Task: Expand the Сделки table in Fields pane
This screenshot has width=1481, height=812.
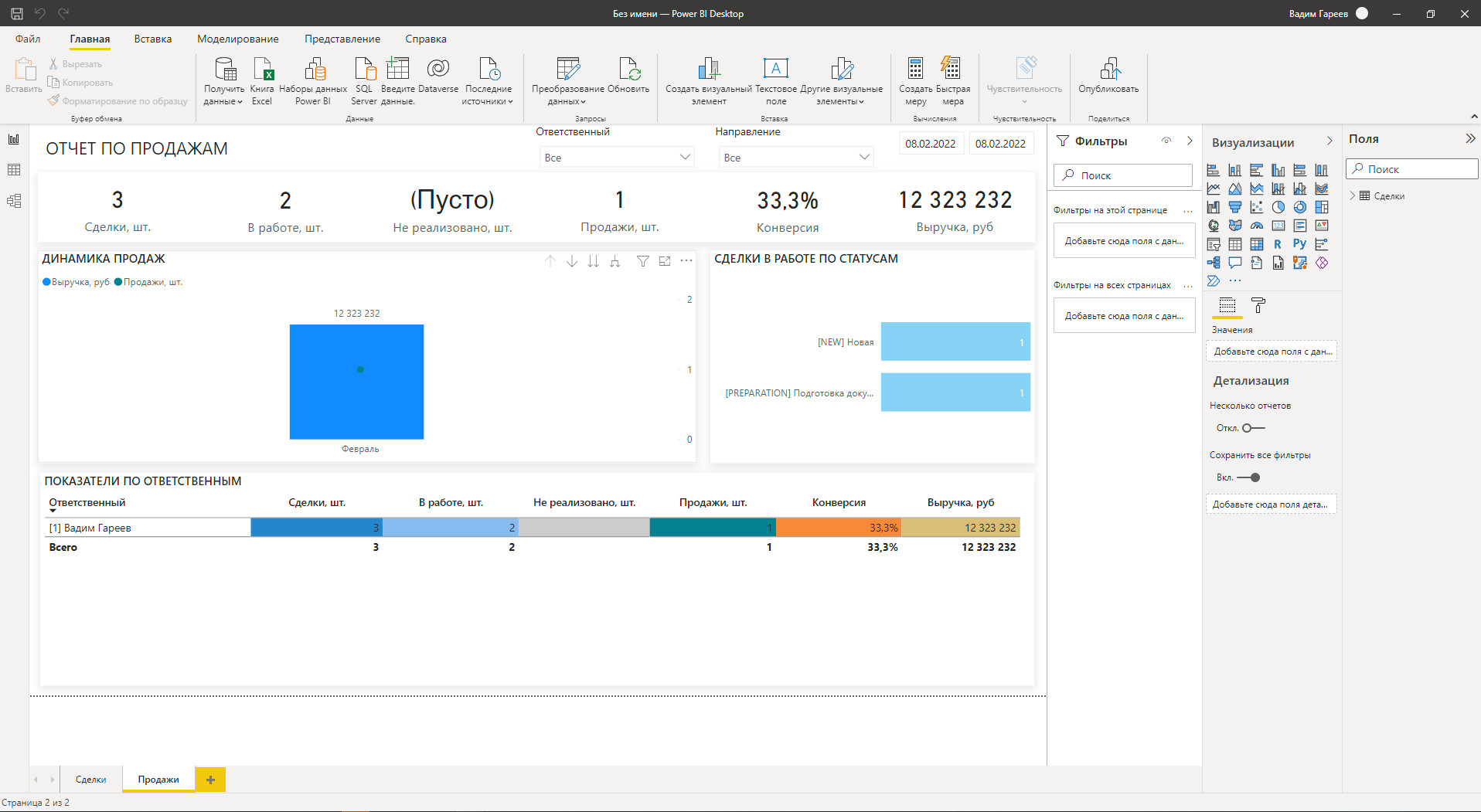Action: pos(1353,196)
